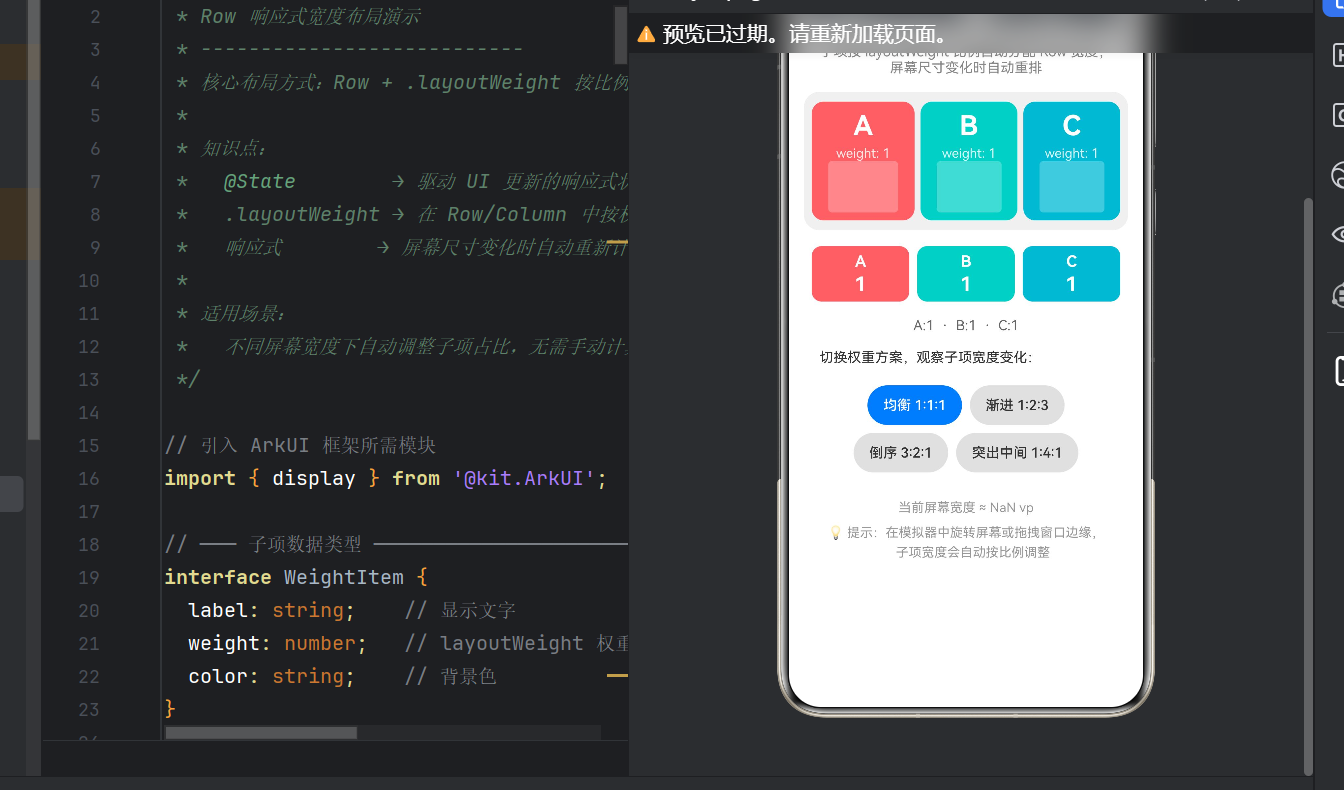The width and height of the screenshot is (1344, 790).
Task: Click the '当前屏幕宽度 ≈ NaN vp' text
Action: 966,507
